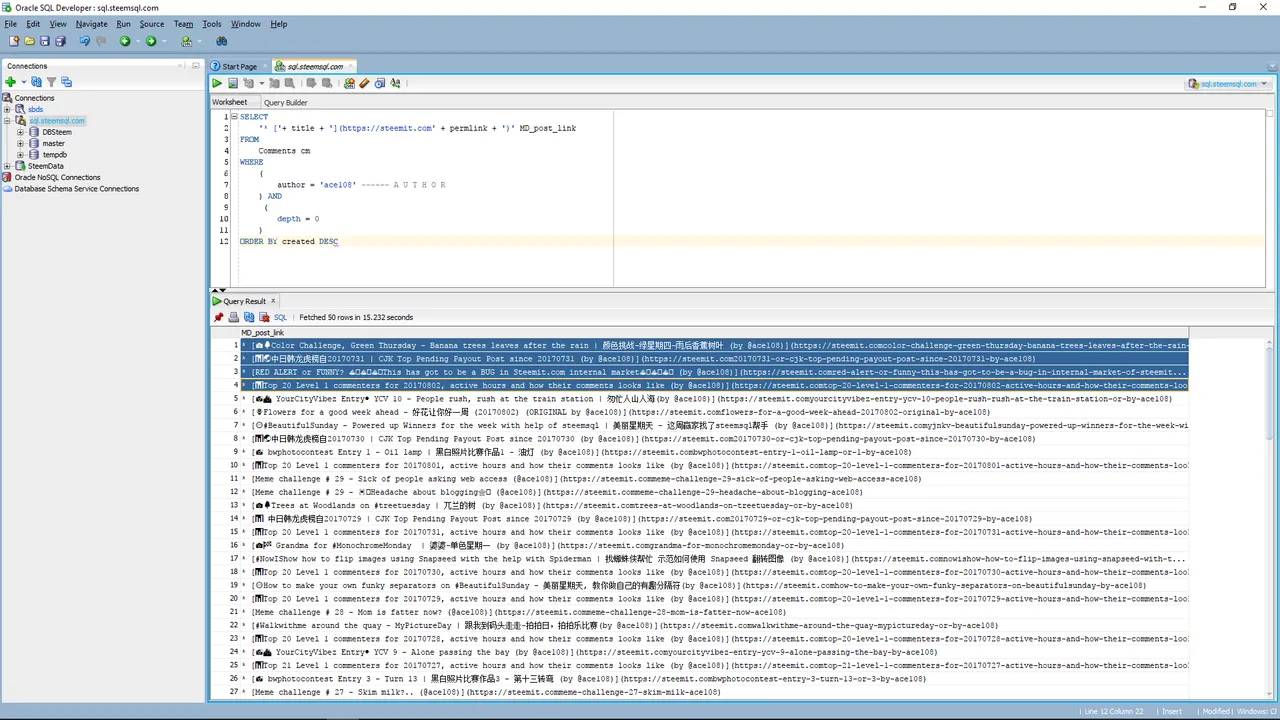Click the MD_post_link column header
This screenshot has width=1280, height=720.
click(263, 333)
